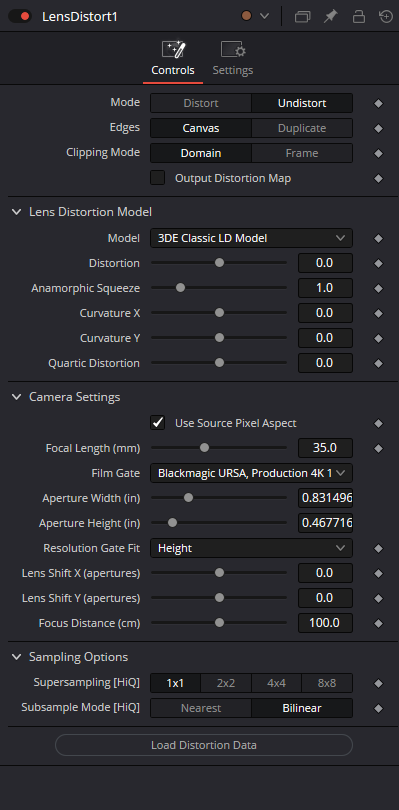Open the Film Gate dropdown
Viewport: 399px width, 810px height.
pyautogui.click(x=251, y=473)
